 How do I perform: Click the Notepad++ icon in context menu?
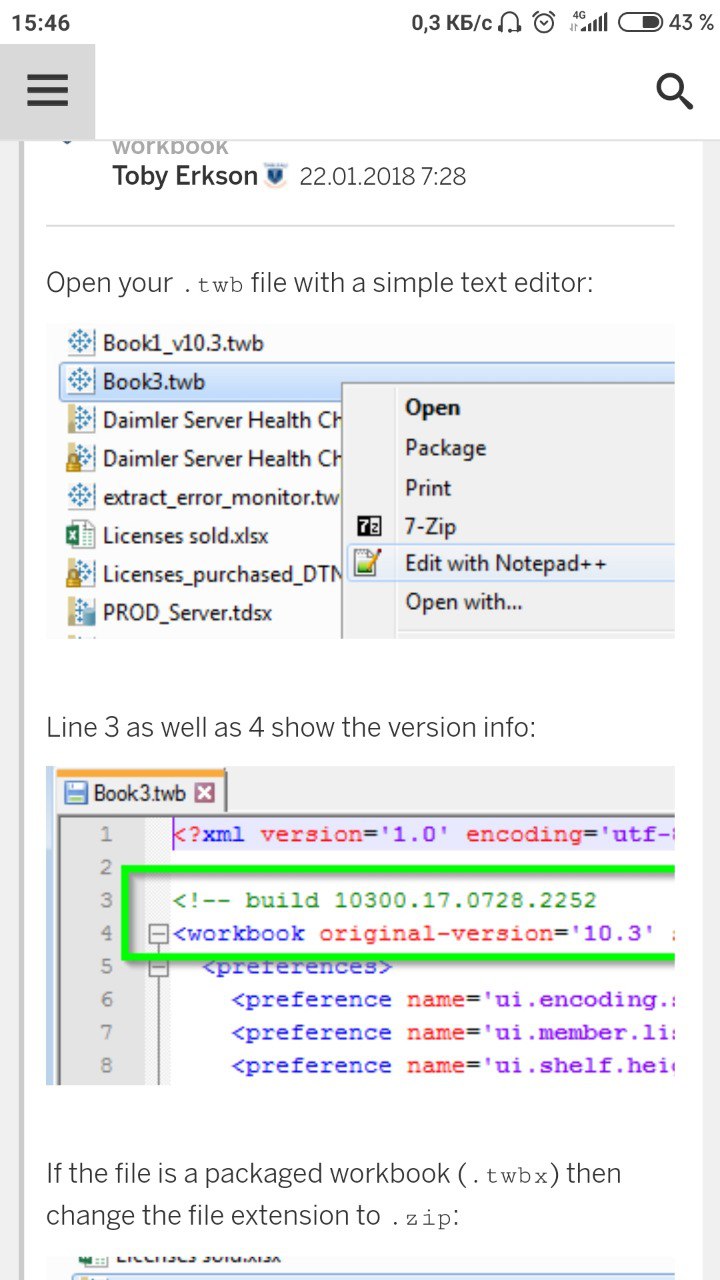point(368,563)
